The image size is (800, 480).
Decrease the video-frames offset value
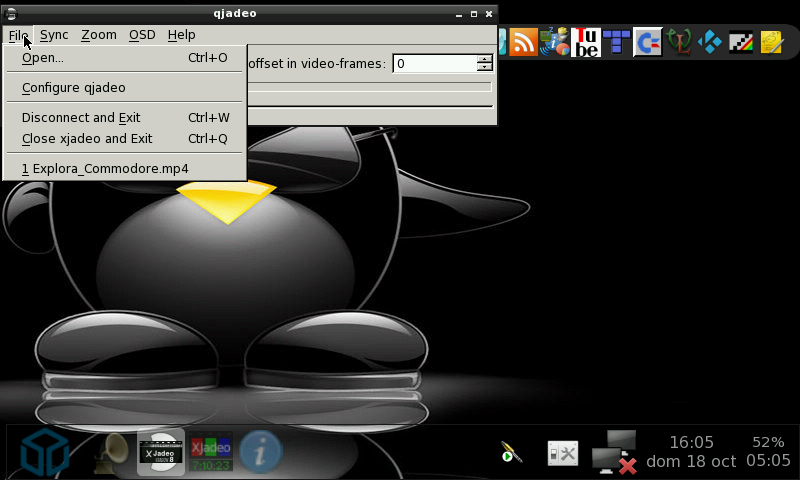[485, 68]
